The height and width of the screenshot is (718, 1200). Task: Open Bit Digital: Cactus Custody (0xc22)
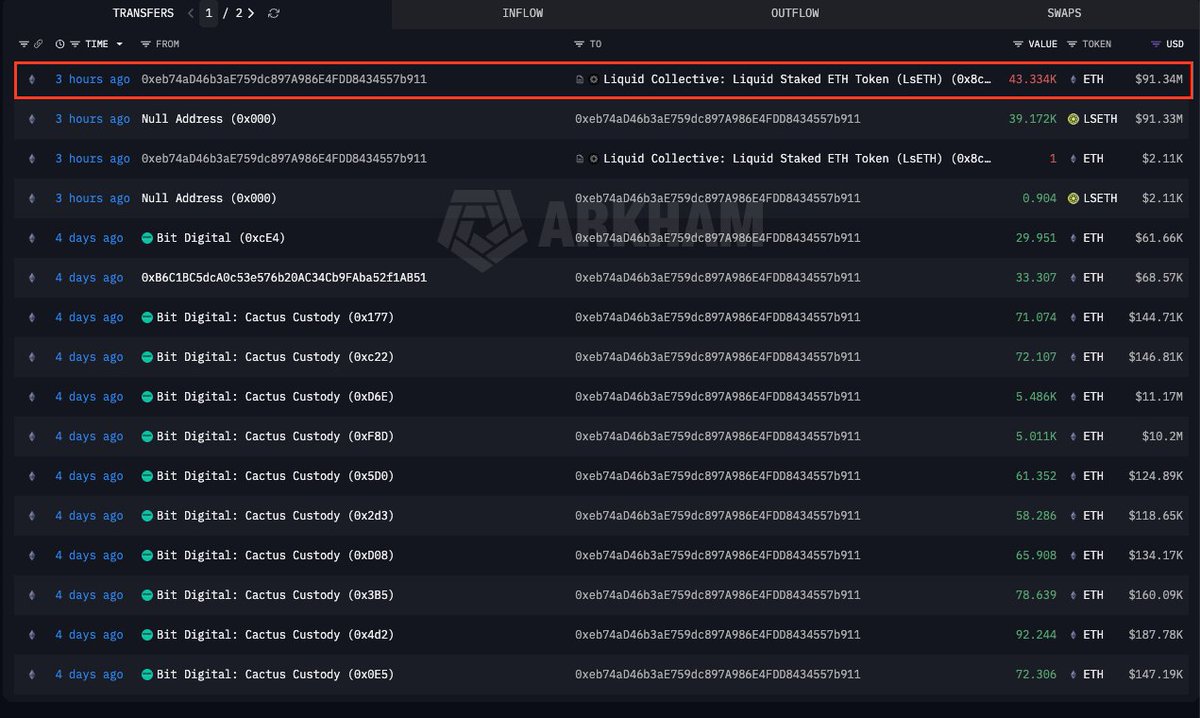click(x=275, y=357)
